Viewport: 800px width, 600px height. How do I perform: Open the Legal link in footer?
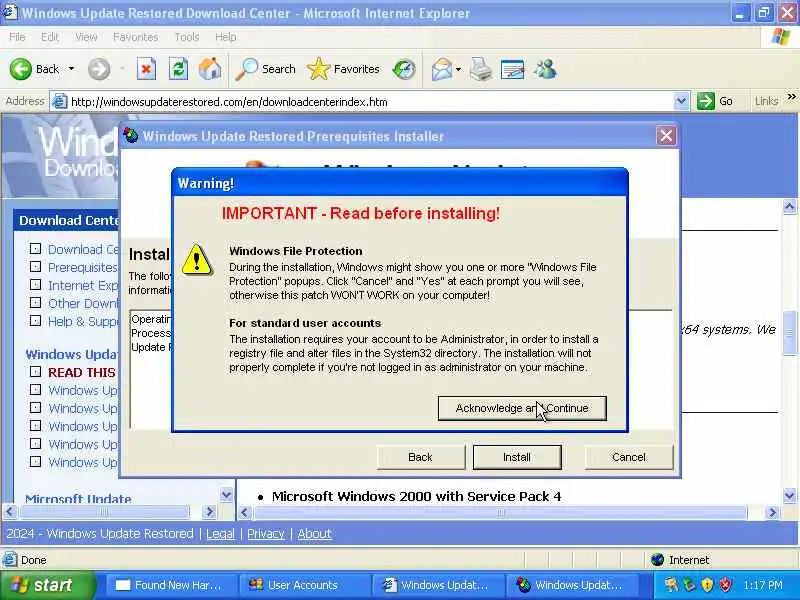tap(220, 534)
